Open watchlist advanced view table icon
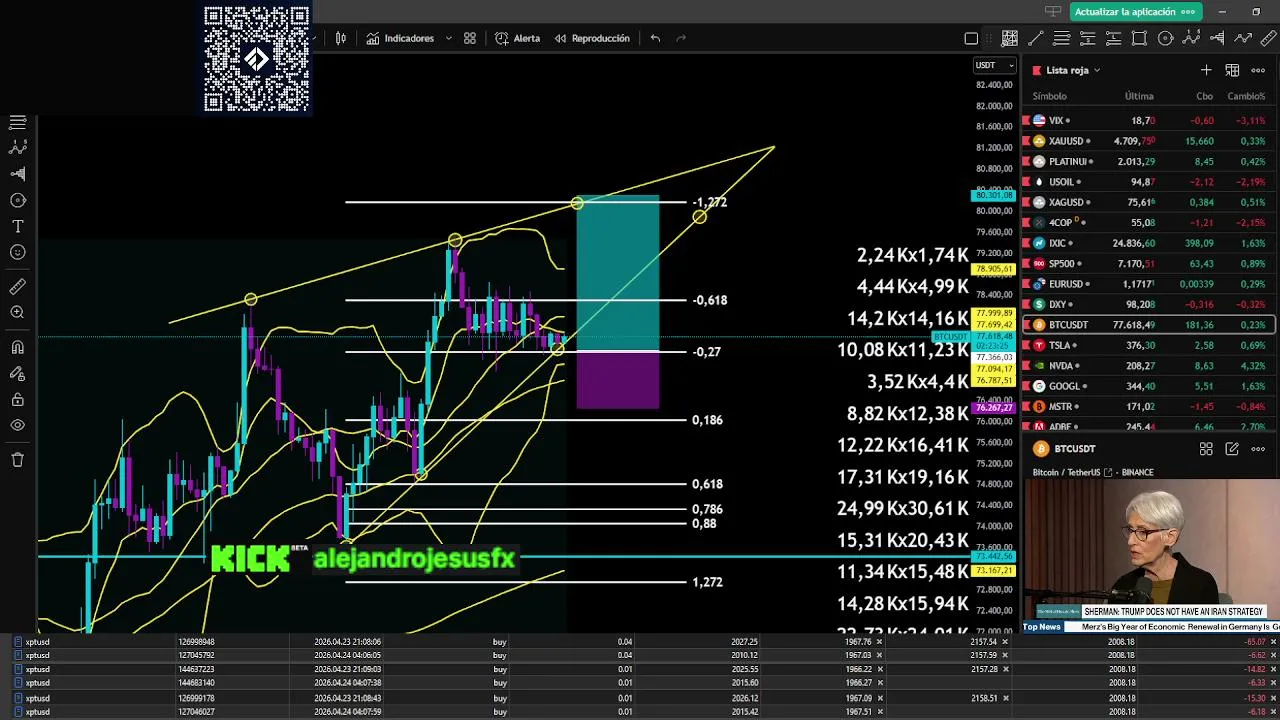 [1232, 70]
